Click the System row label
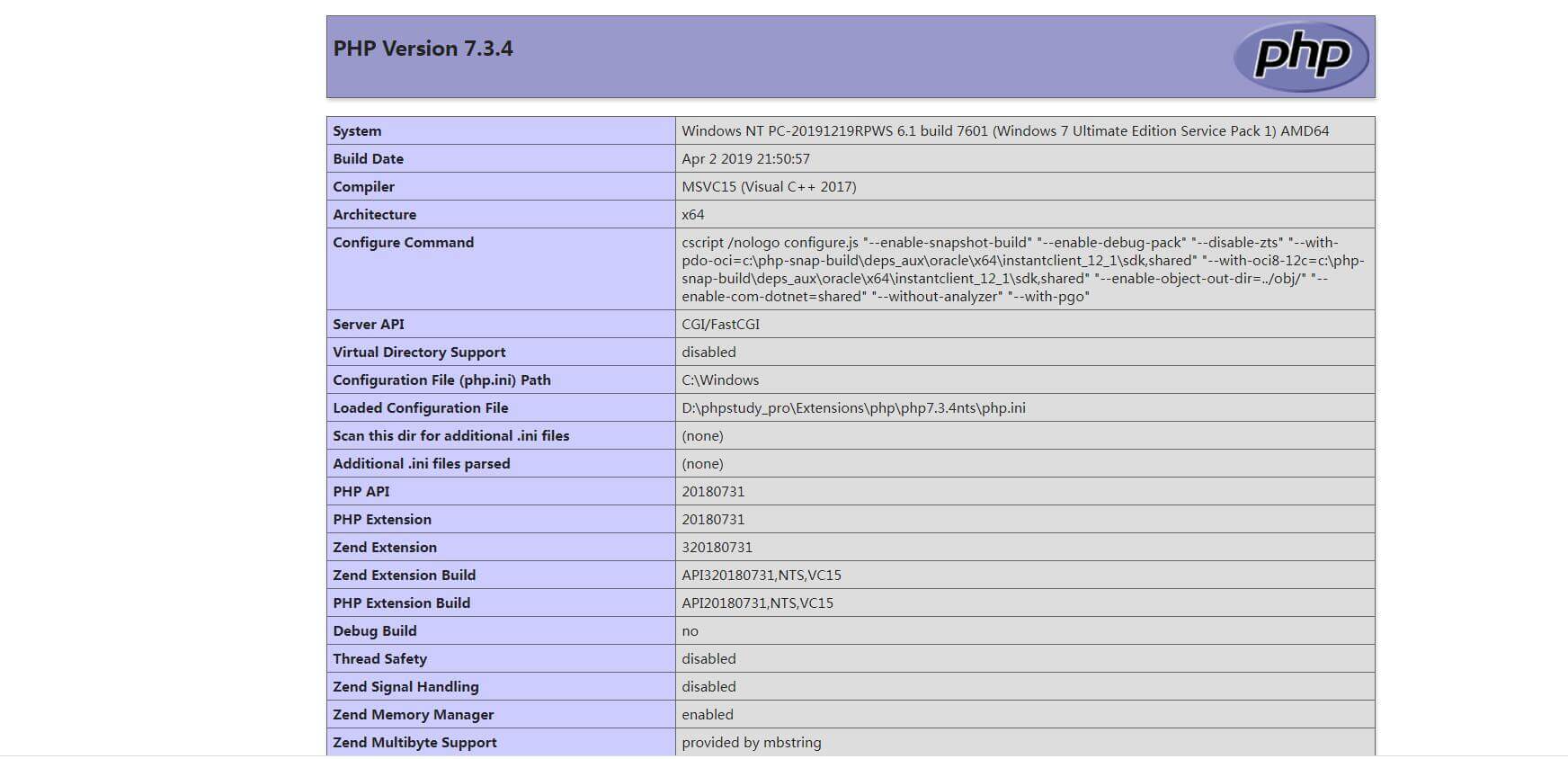This screenshot has height=759, width=1568. click(357, 131)
